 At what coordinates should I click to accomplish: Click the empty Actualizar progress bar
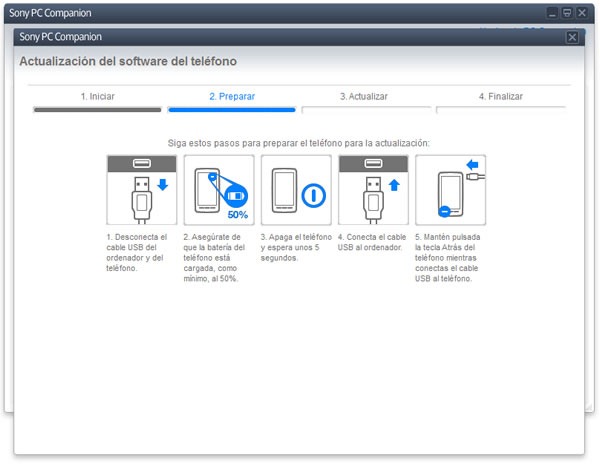(x=366, y=110)
